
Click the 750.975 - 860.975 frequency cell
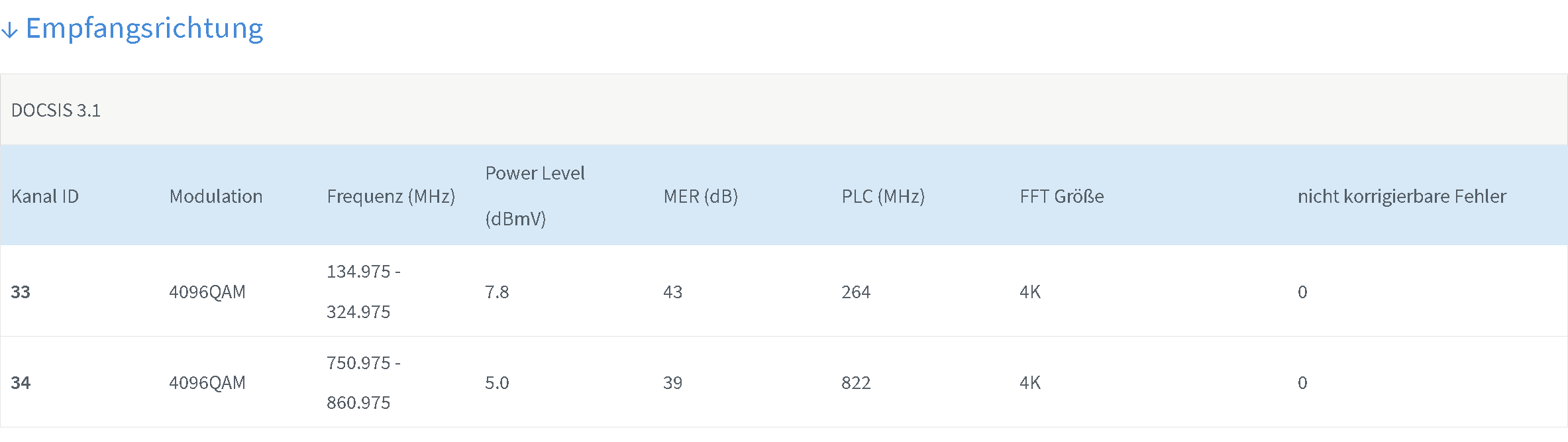(x=364, y=382)
